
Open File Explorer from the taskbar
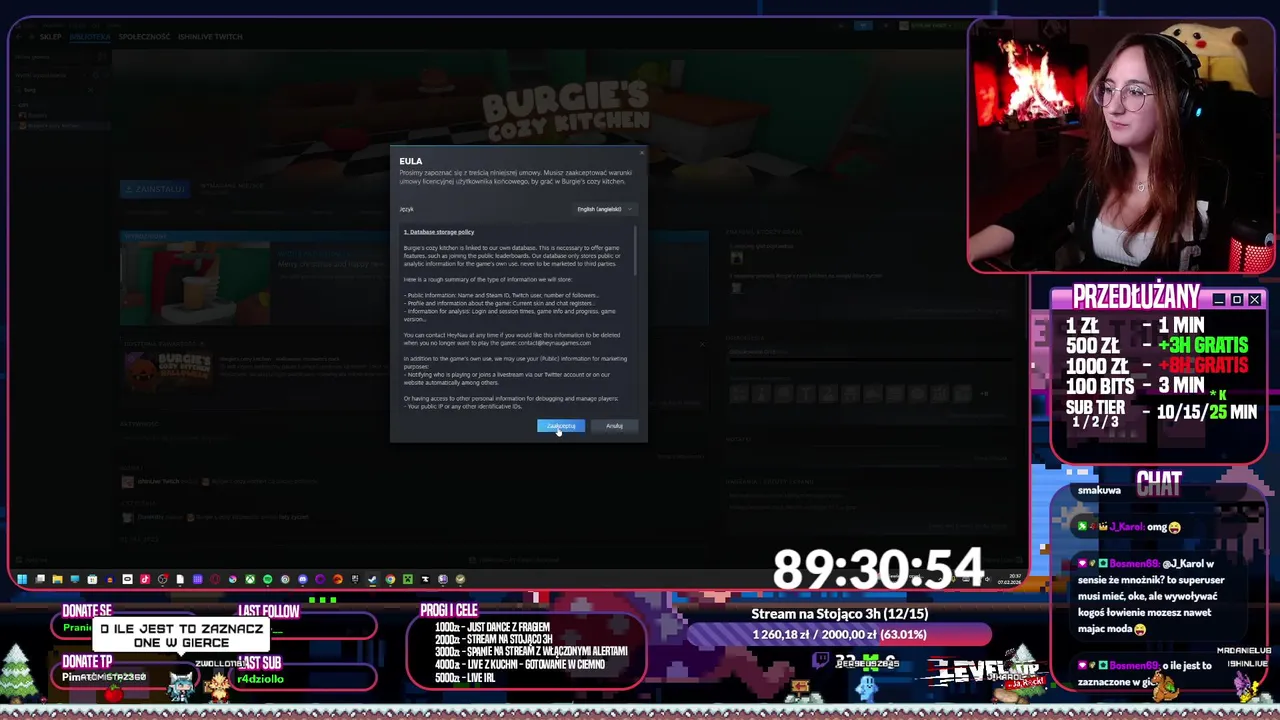click(x=57, y=579)
